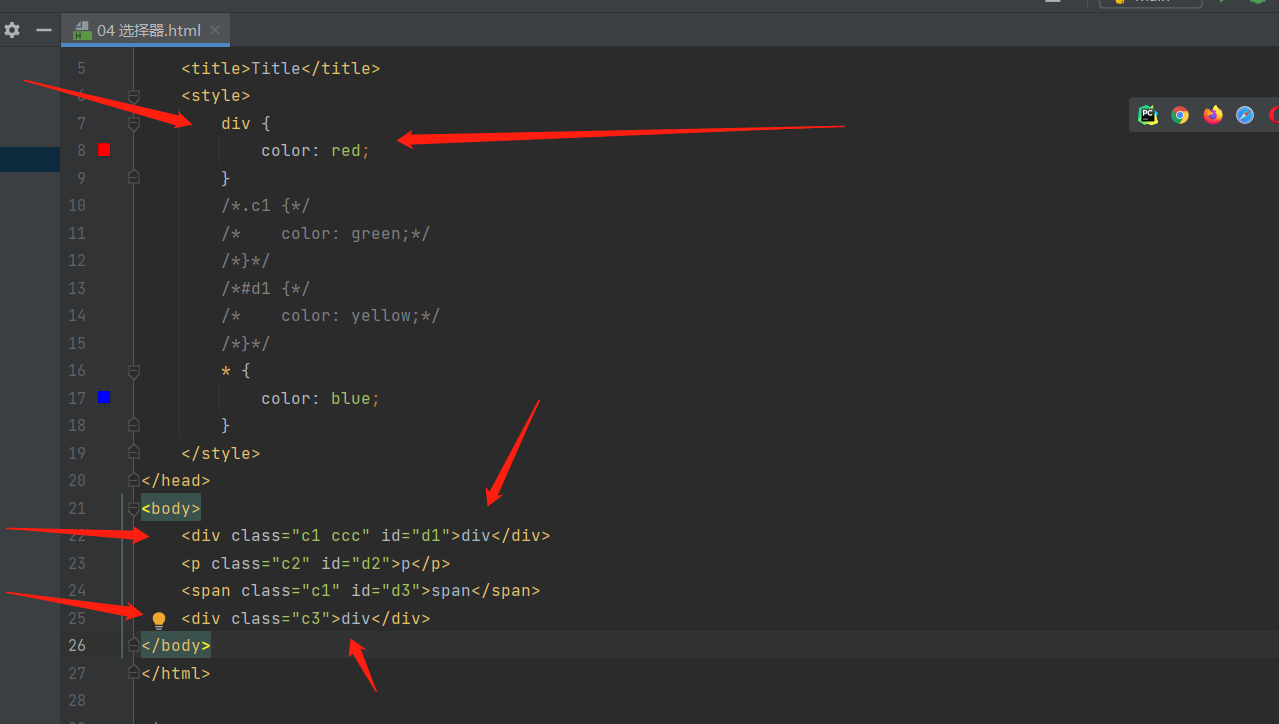Viewport: 1279px width, 724px height.
Task: Click the commented 'color: yellow;' line
Action: pyautogui.click(x=331, y=316)
